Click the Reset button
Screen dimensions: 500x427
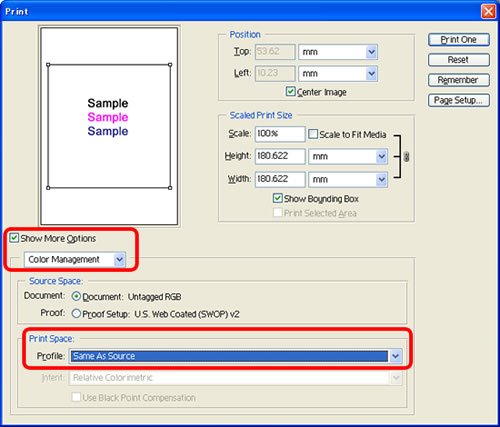pos(459,60)
